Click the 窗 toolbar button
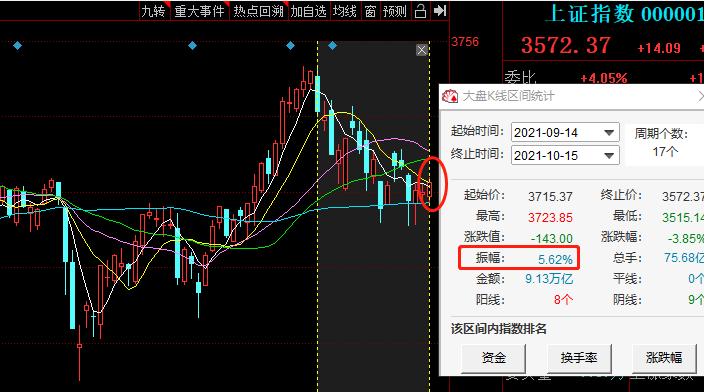704x392 pixels. [x=370, y=11]
